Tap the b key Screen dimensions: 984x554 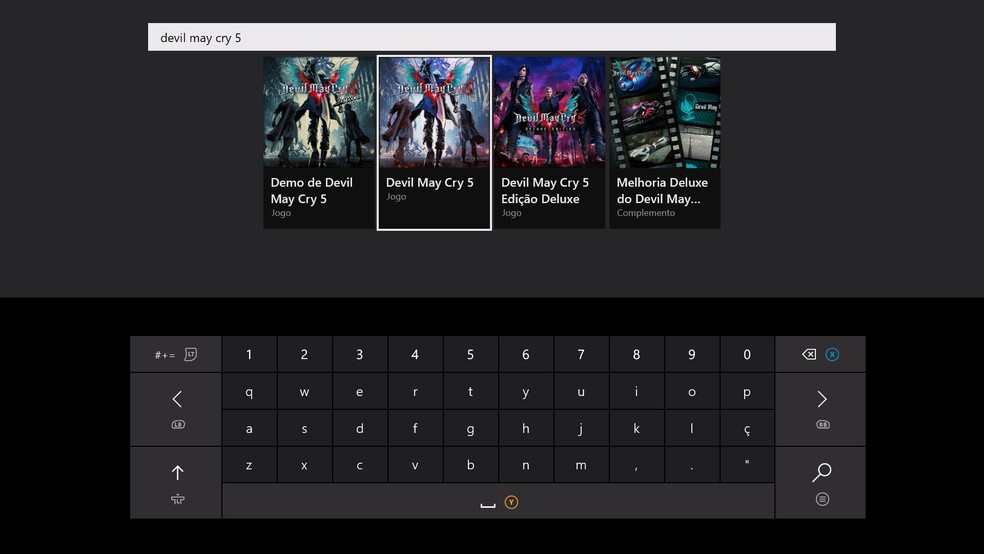pyautogui.click(x=470, y=465)
